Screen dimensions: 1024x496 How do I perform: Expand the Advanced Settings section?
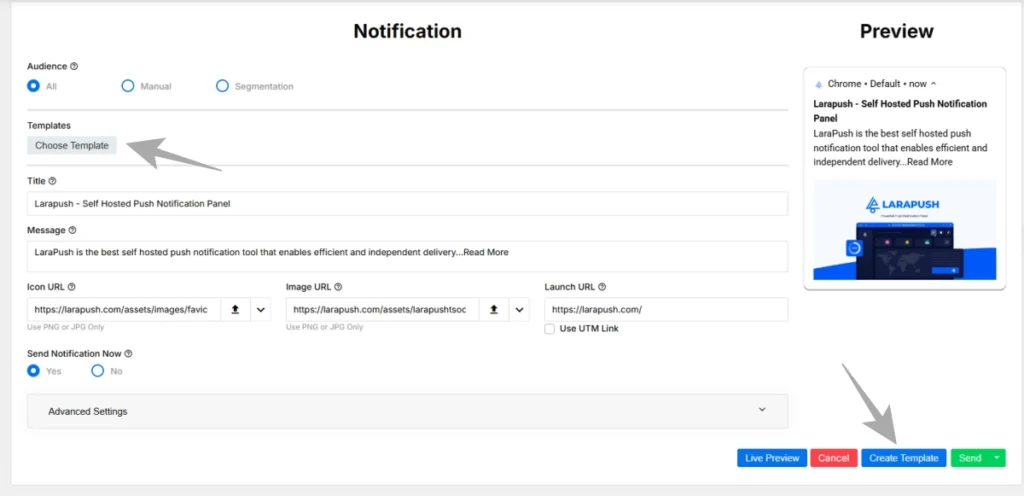click(408, 411)
